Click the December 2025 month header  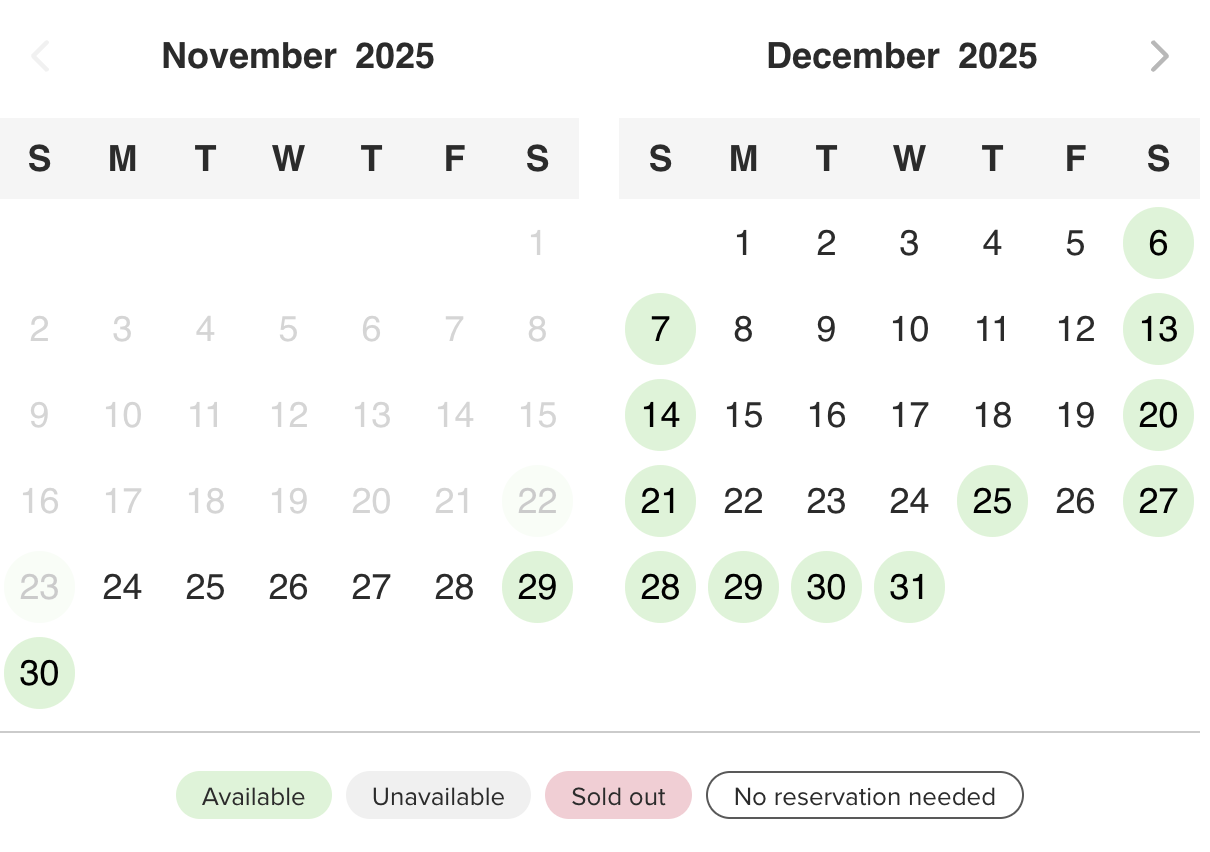901,56
